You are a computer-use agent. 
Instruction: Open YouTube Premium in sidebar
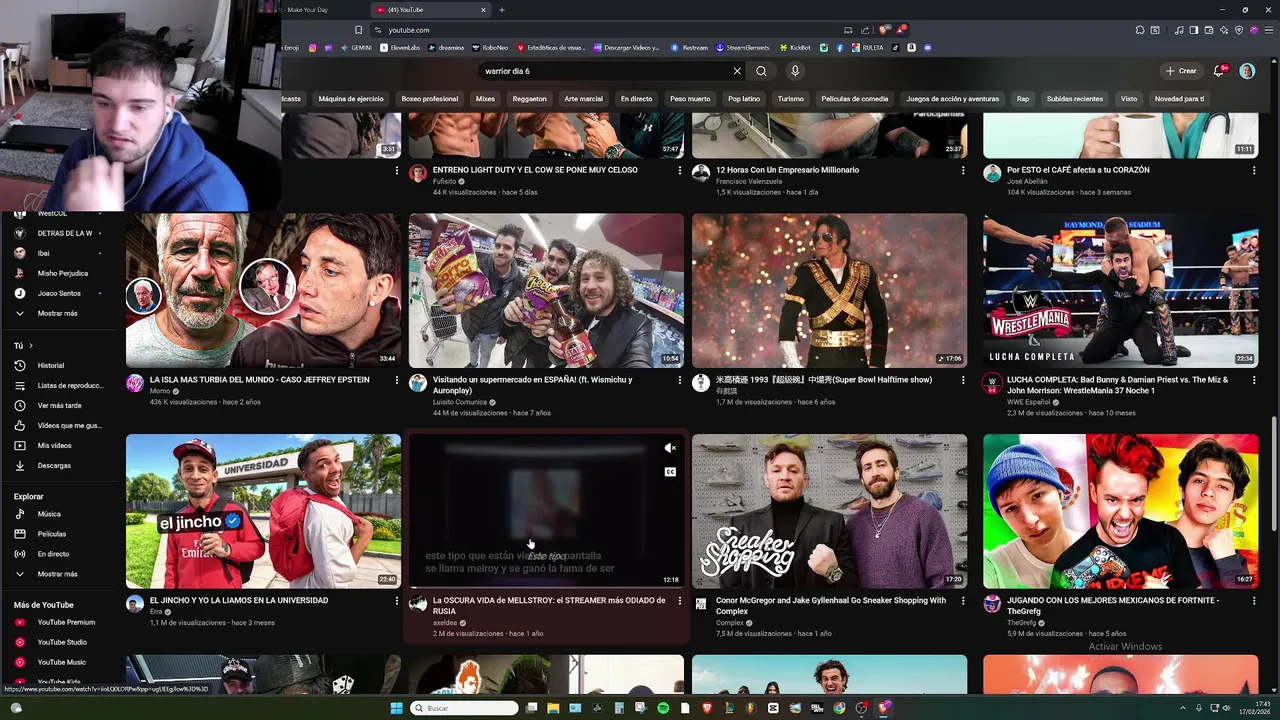(x=58, y=622)
